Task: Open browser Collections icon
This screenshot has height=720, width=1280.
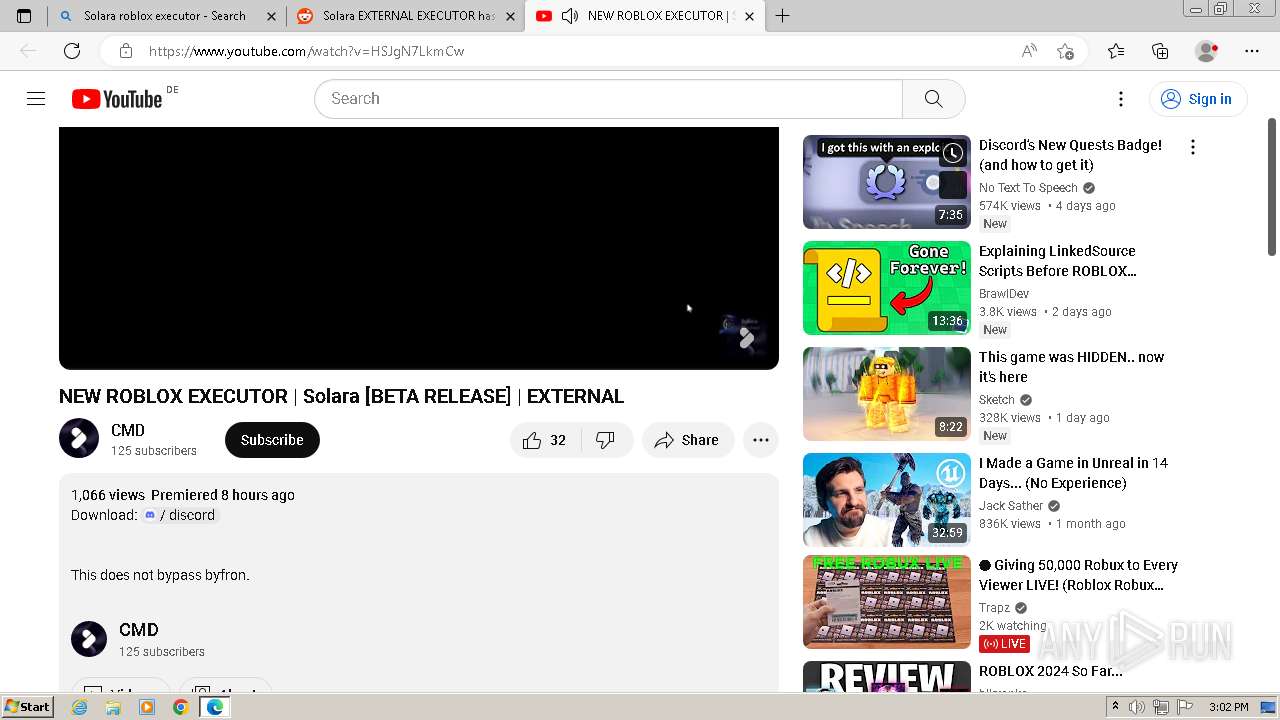Action: click(1160, 51)
